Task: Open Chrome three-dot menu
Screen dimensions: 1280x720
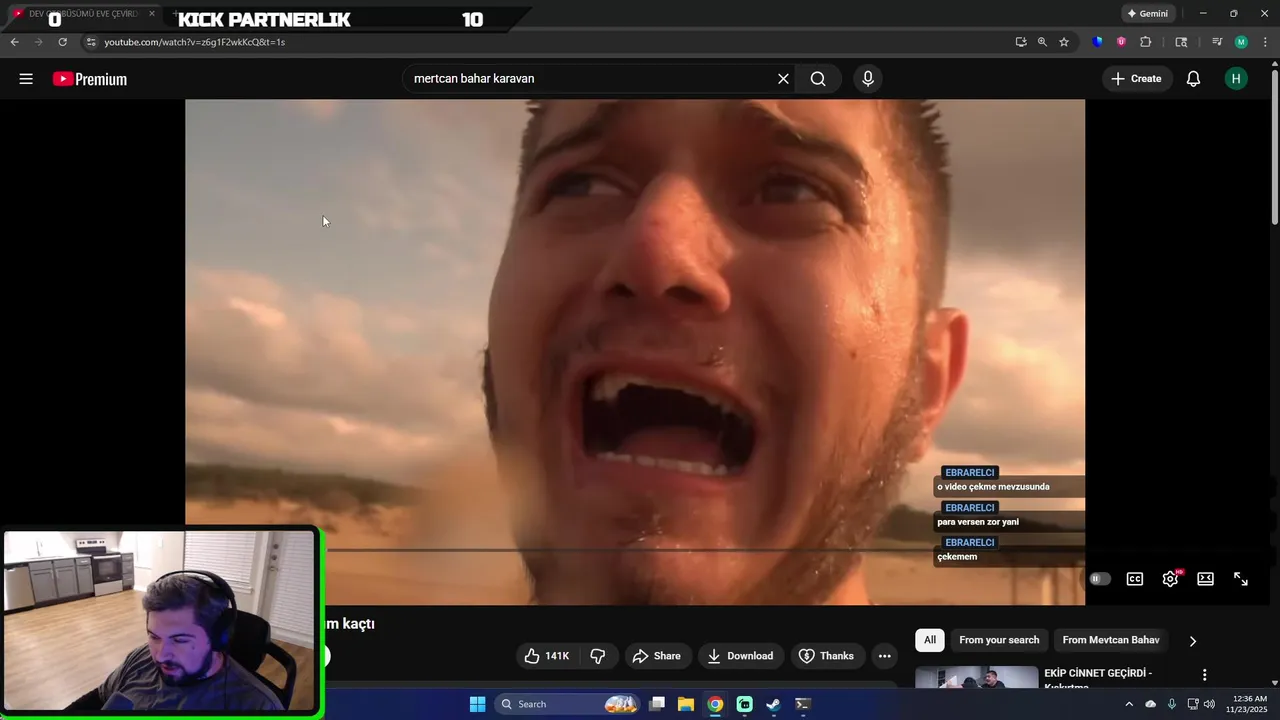Action: click(x=1265, y=42)
